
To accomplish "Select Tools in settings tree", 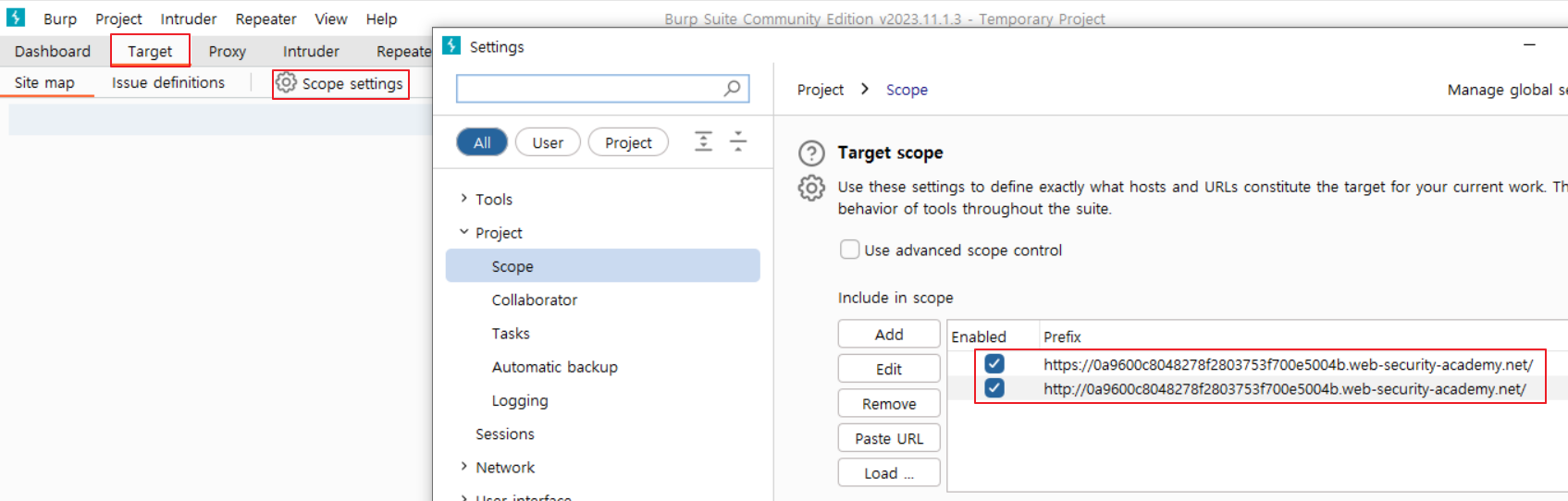I will [494, 199].
